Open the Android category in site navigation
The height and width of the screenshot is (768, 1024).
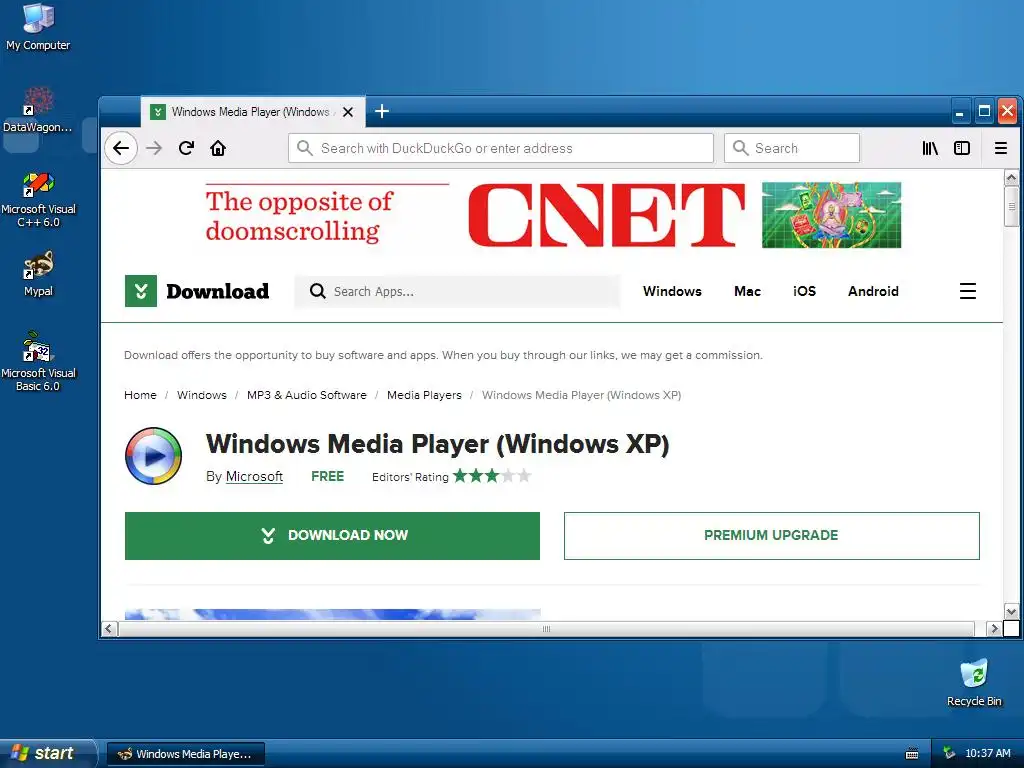coord(873,291)
